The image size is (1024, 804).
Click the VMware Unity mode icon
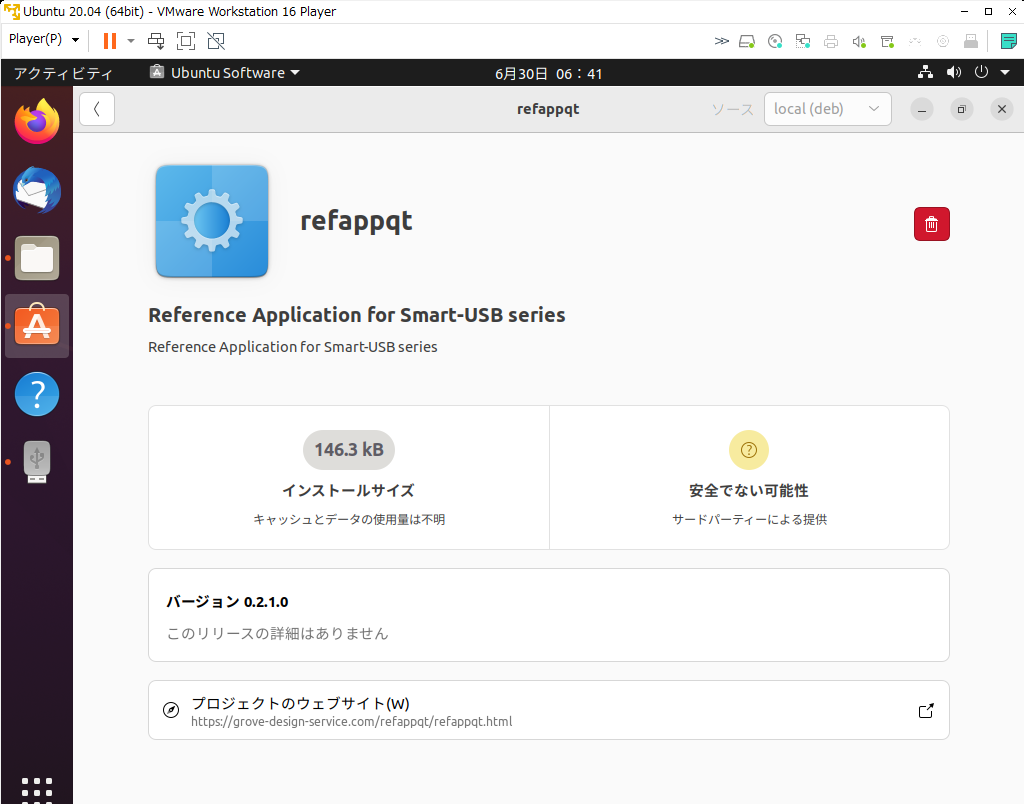pos(216,41)
